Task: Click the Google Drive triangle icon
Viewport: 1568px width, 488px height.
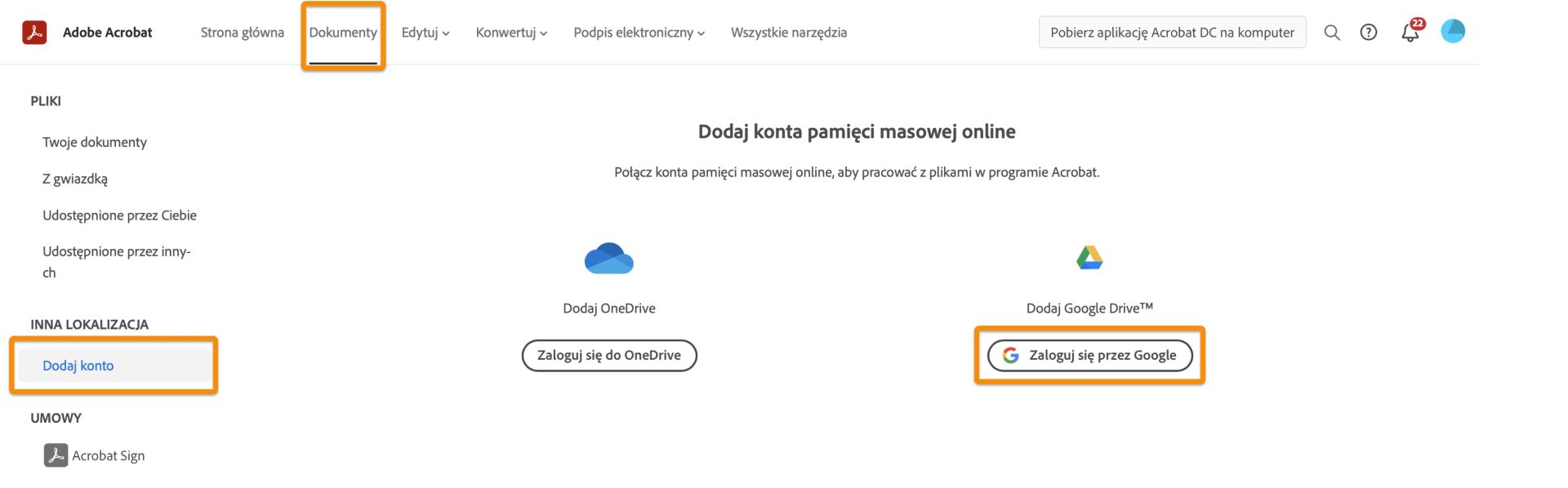Action: 1089,258
